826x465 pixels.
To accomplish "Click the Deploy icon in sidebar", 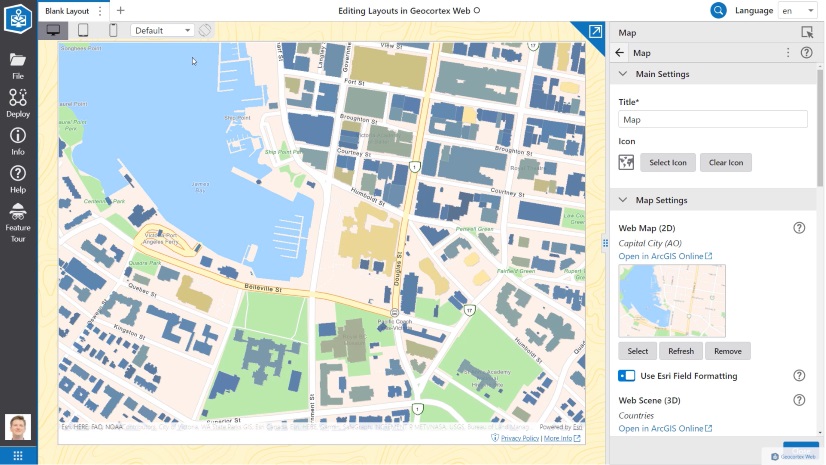I will pos(18,102).
